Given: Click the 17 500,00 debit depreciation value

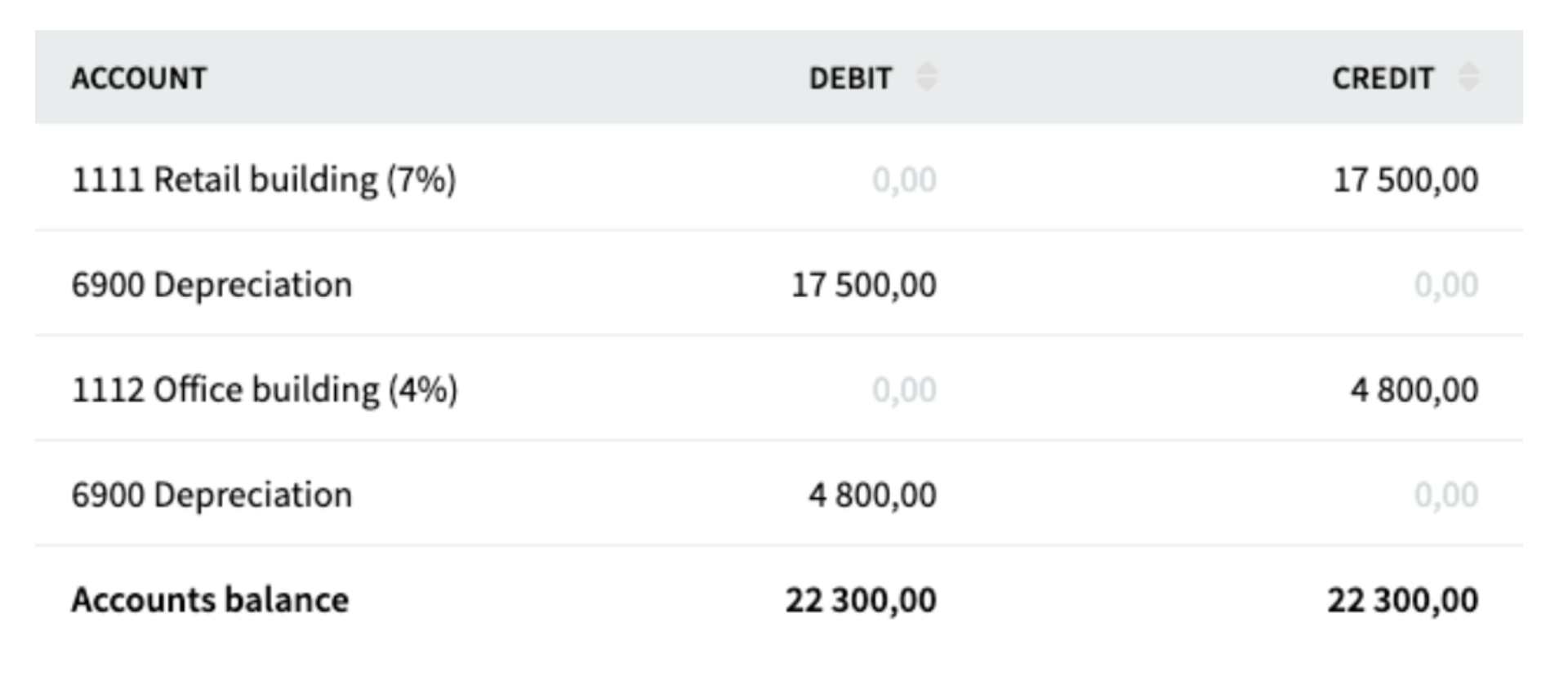Looking at the screenshot, I should coord(864,285).
